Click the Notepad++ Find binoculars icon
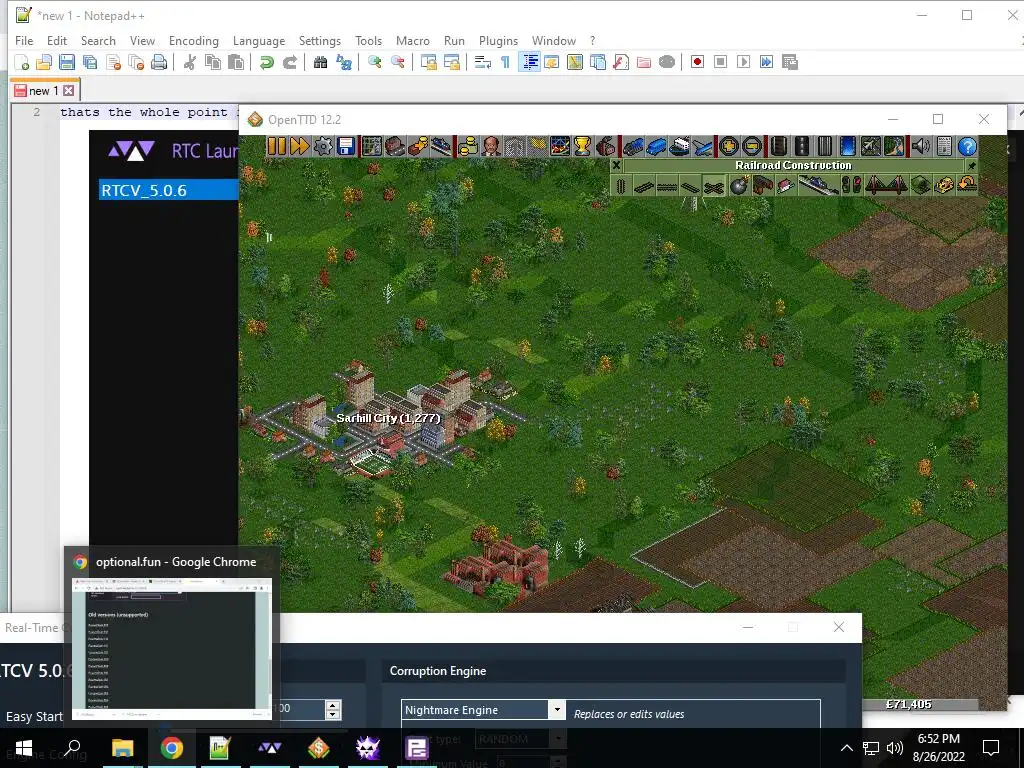The width and height of the screenshot is (1024, 768). click(320, 62)
